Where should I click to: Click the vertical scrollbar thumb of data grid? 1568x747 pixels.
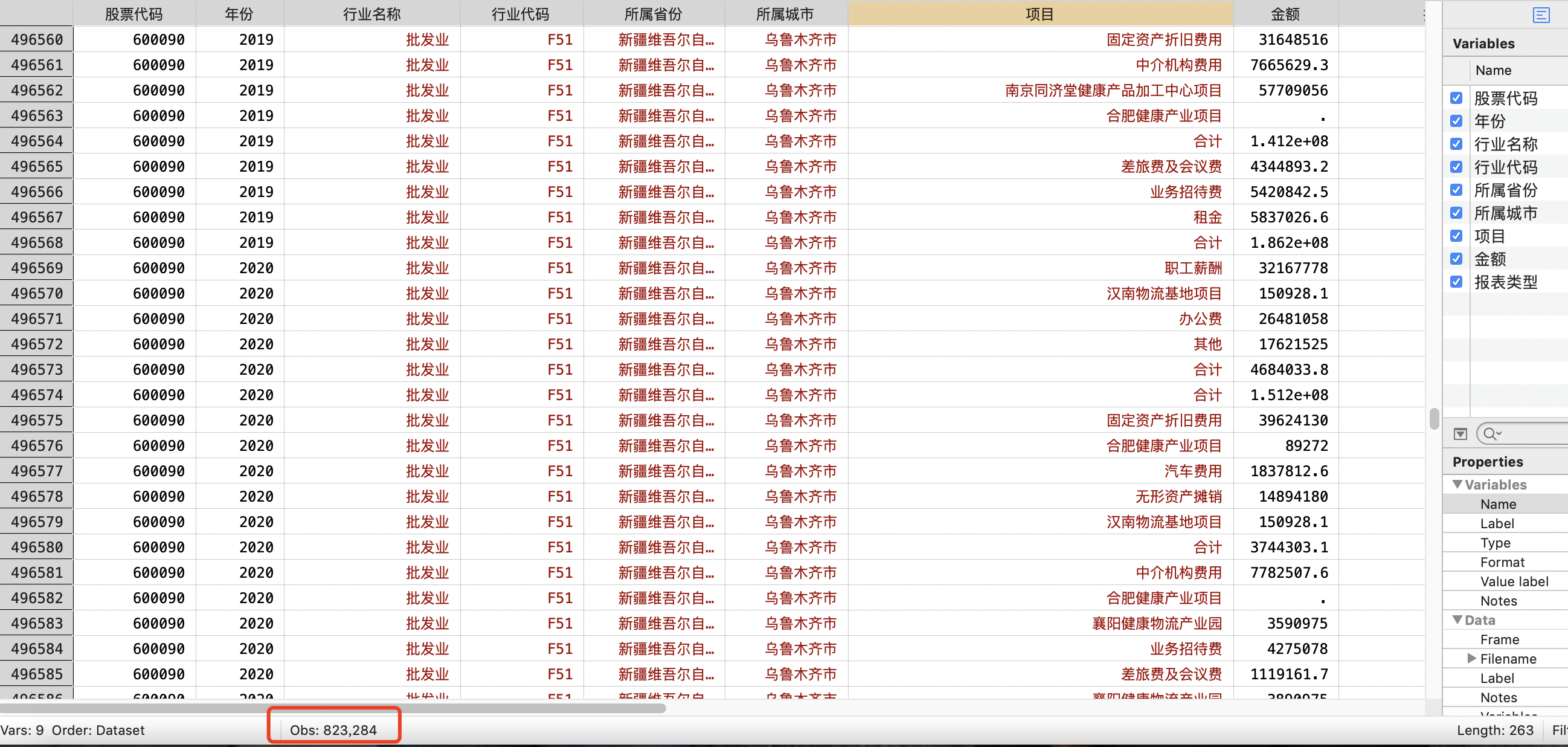pos(1434,419)
